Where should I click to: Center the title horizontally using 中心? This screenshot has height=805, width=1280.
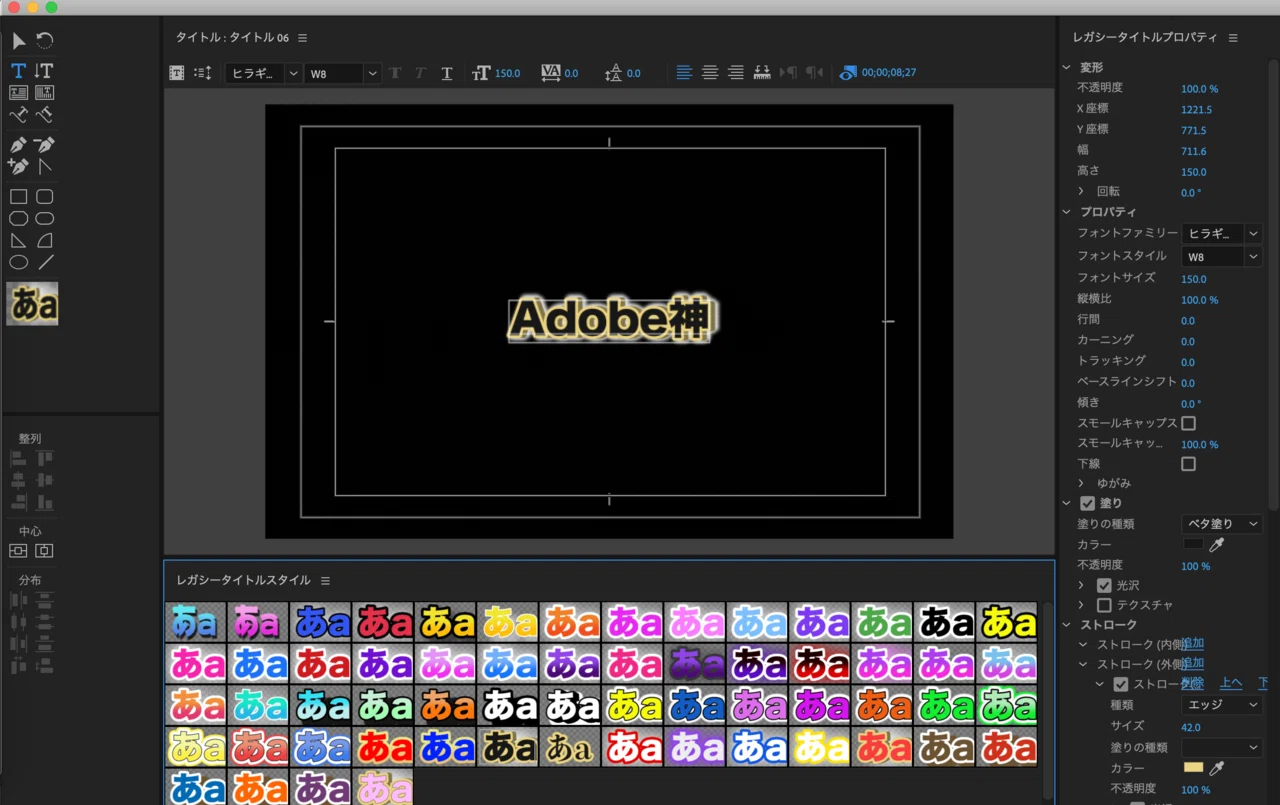click(x=44, y=551)
